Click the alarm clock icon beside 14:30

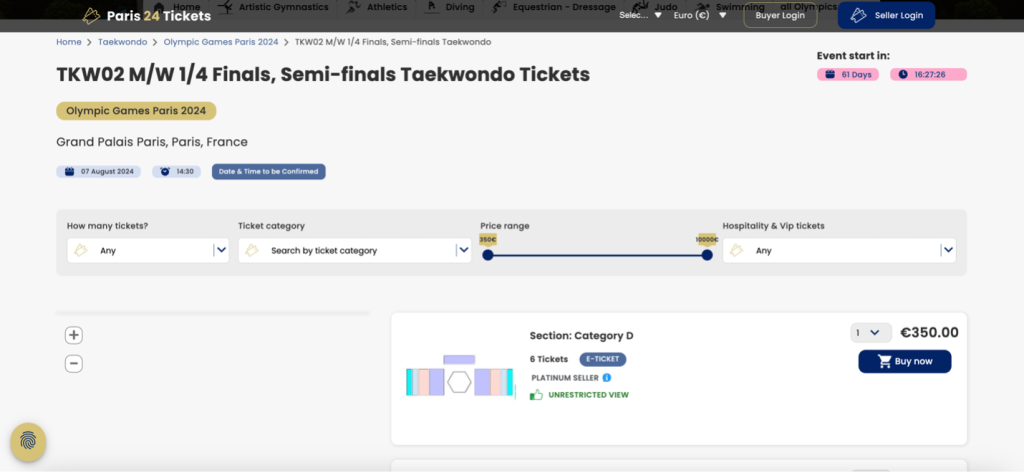[165, 171]
